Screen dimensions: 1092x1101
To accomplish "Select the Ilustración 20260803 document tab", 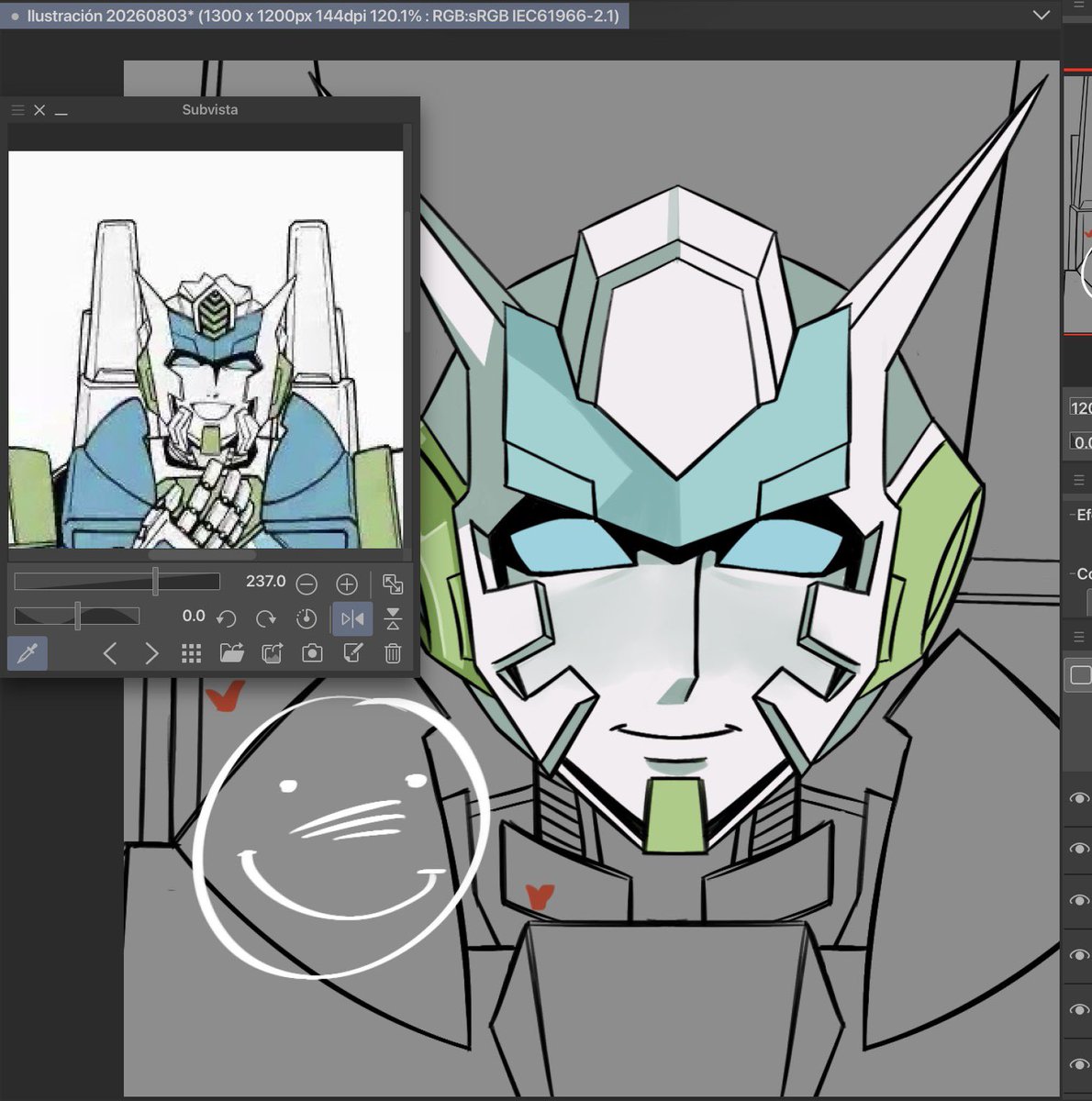I will (x=315, y=16).
